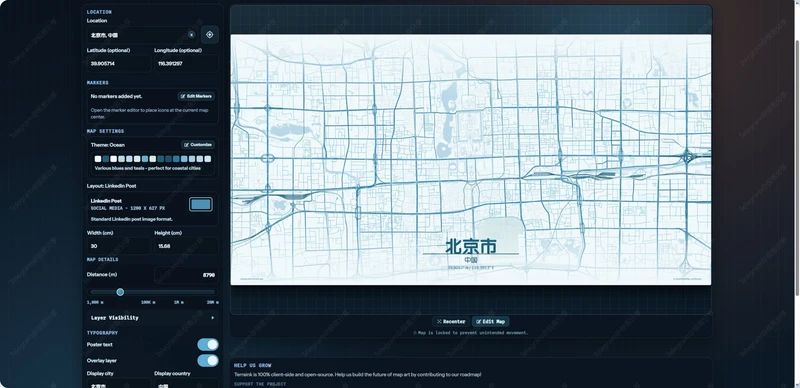Open the Edit Markers editor
This screenshot has height=388, width=800.
pos(196,96)
